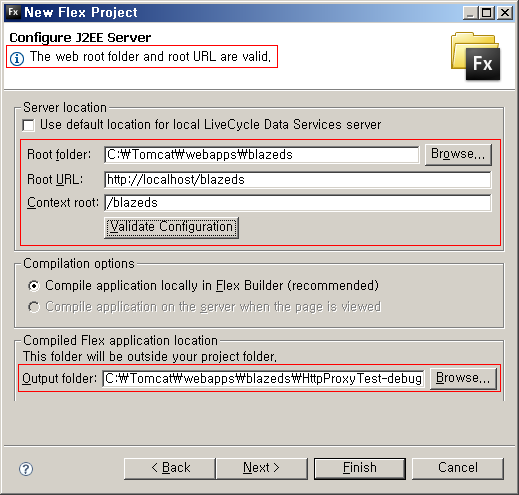Click the Compilation options group label
Viewport: 519px width, 495px height.
[79, 264]
